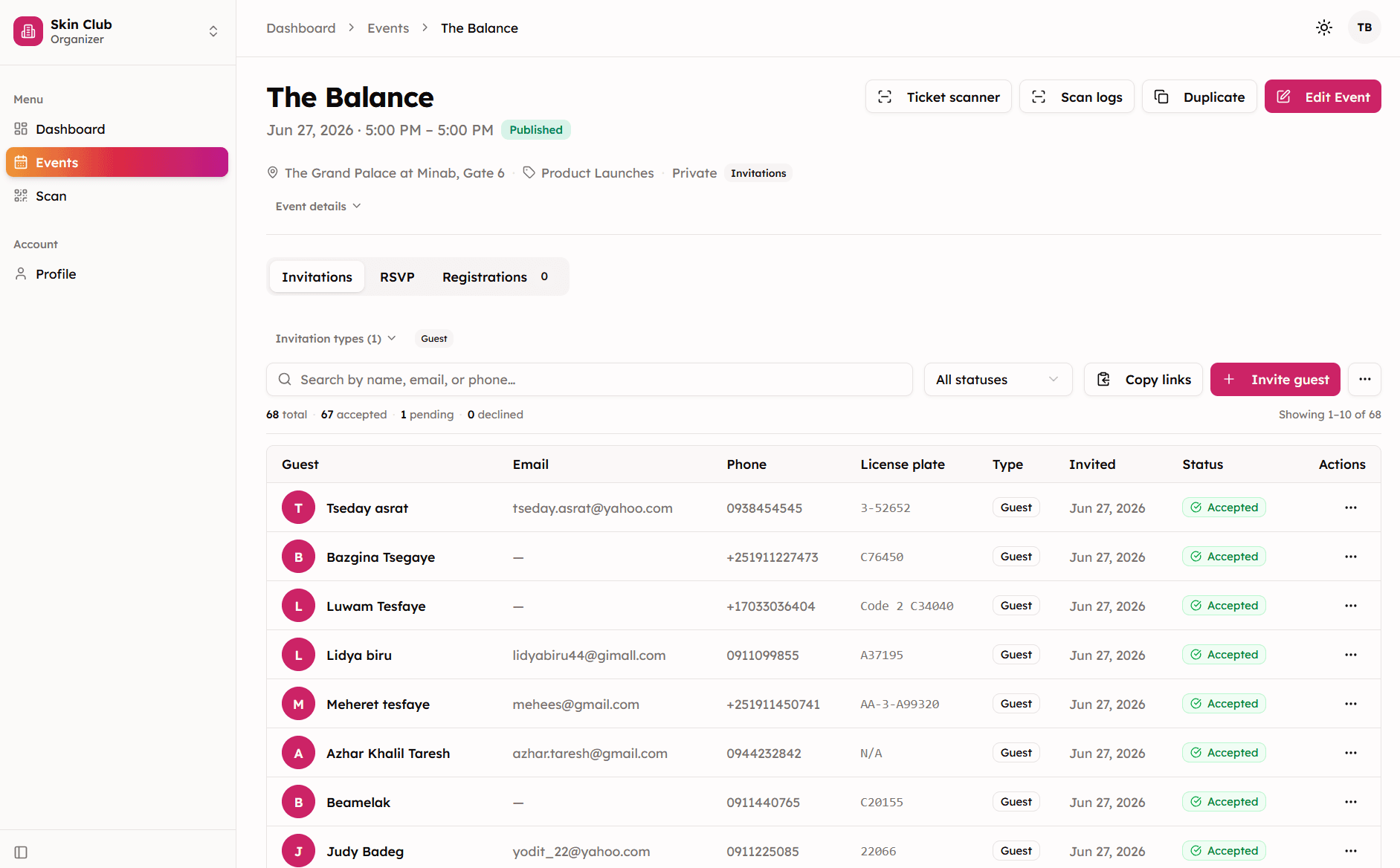Expand Event details

point(318,207)
